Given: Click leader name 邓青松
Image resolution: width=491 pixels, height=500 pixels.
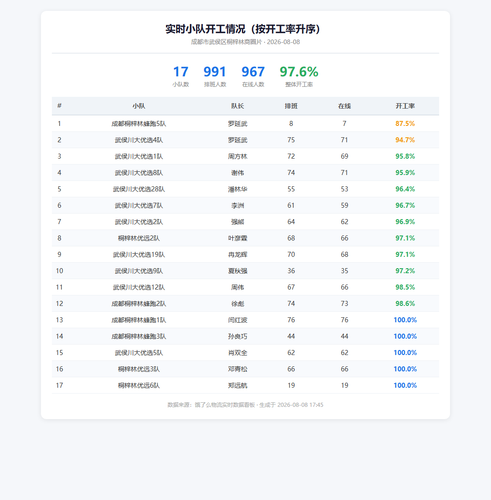Looking at the screenshot, I should pyautogui.click(x=237, y=369).
